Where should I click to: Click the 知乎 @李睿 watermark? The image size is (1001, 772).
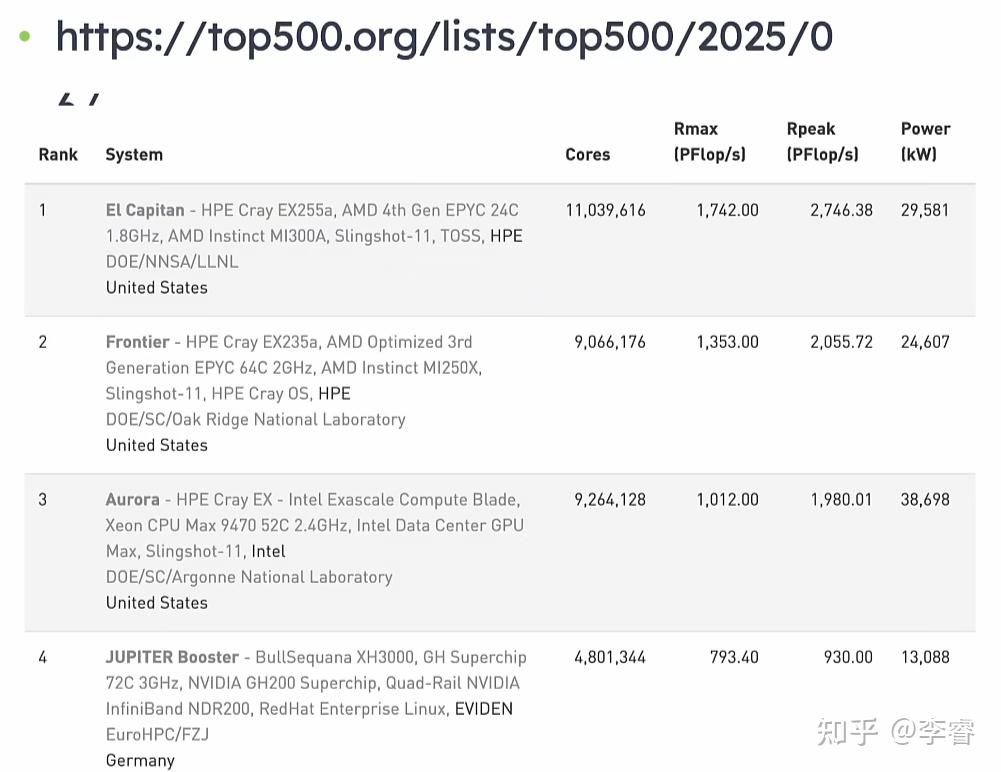[895, 732]
